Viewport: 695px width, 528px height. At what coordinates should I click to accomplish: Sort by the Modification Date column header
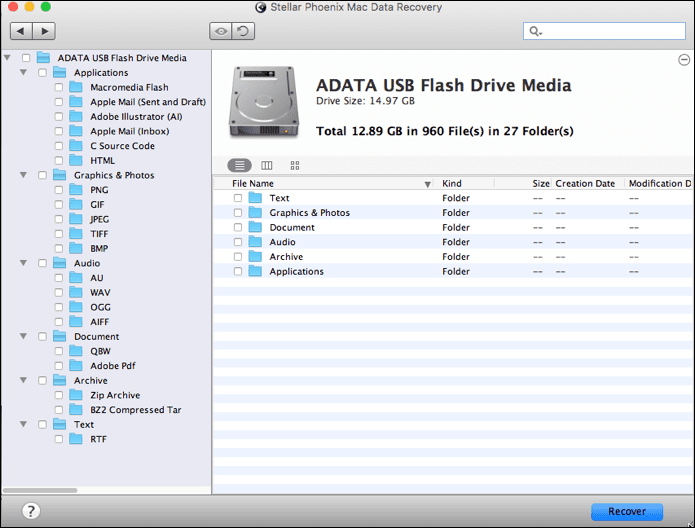(660, 184)
